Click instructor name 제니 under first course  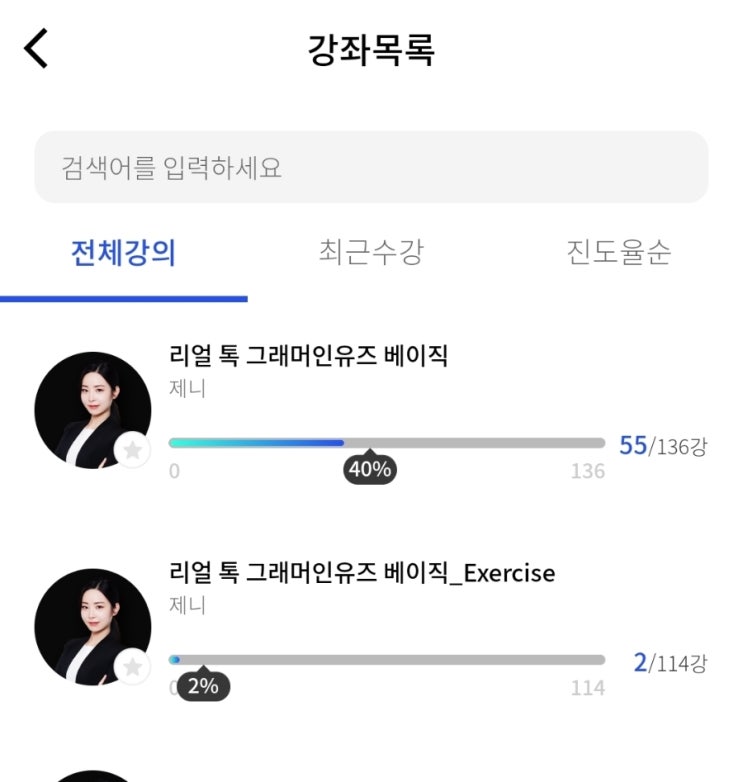point(188,389)
